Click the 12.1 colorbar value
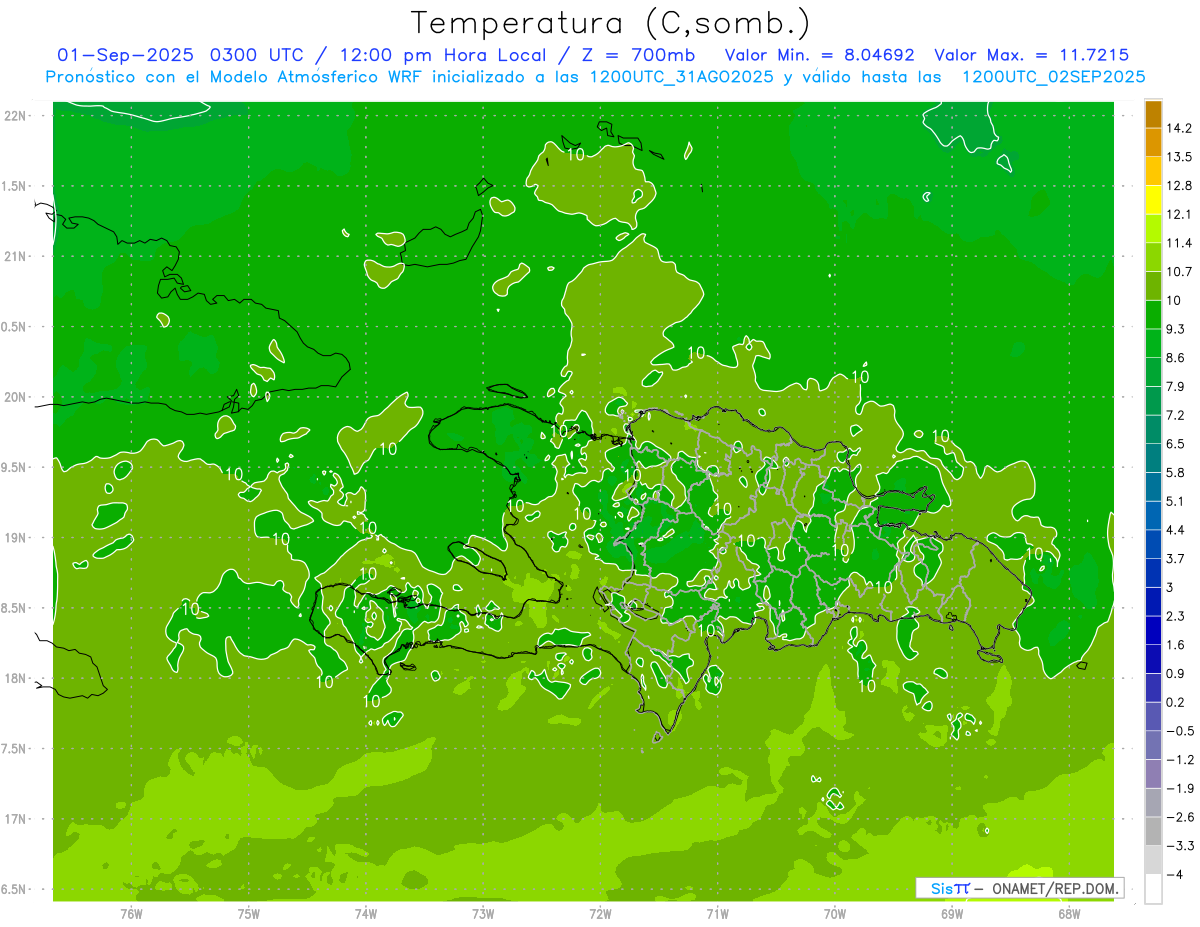The image size is (1200, 927). tap(1179, 214)
